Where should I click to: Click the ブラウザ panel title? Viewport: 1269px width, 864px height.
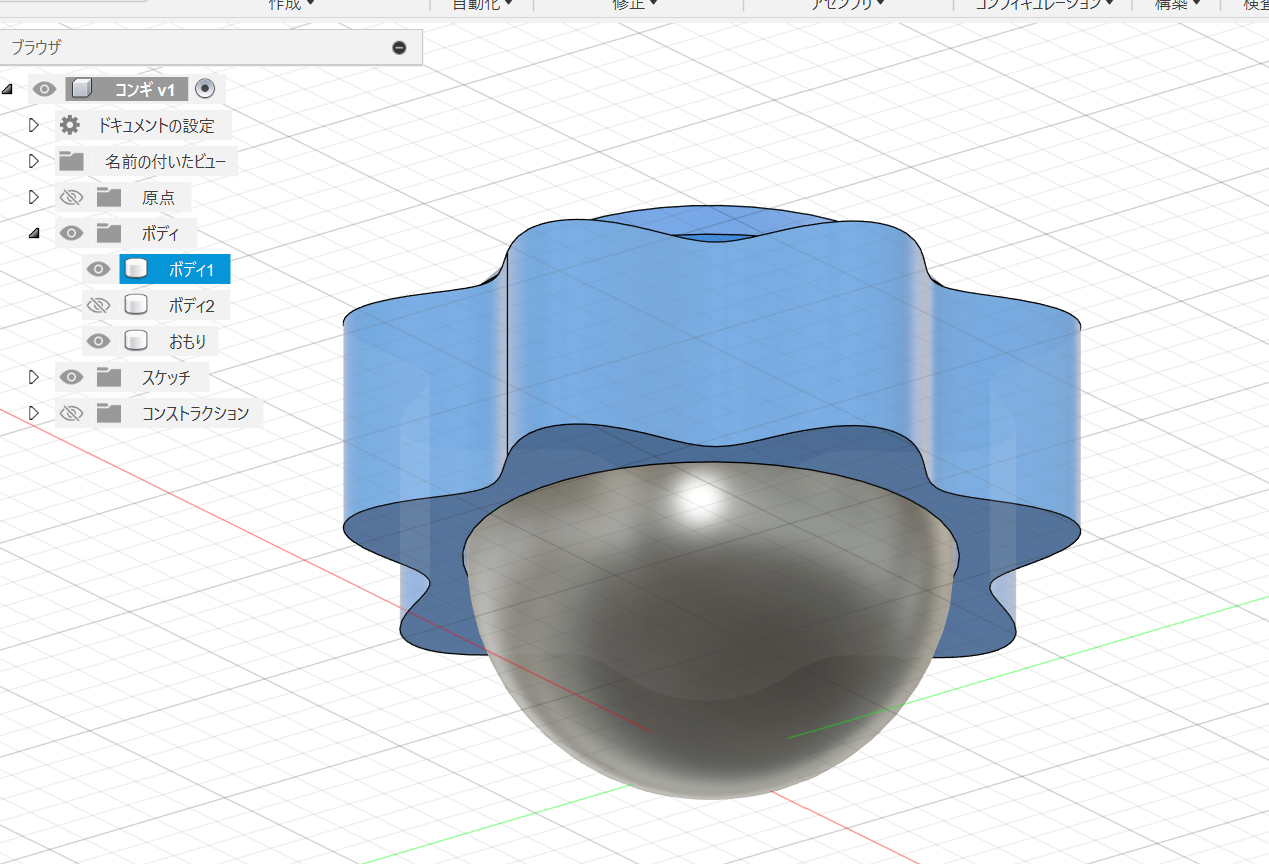36,47
